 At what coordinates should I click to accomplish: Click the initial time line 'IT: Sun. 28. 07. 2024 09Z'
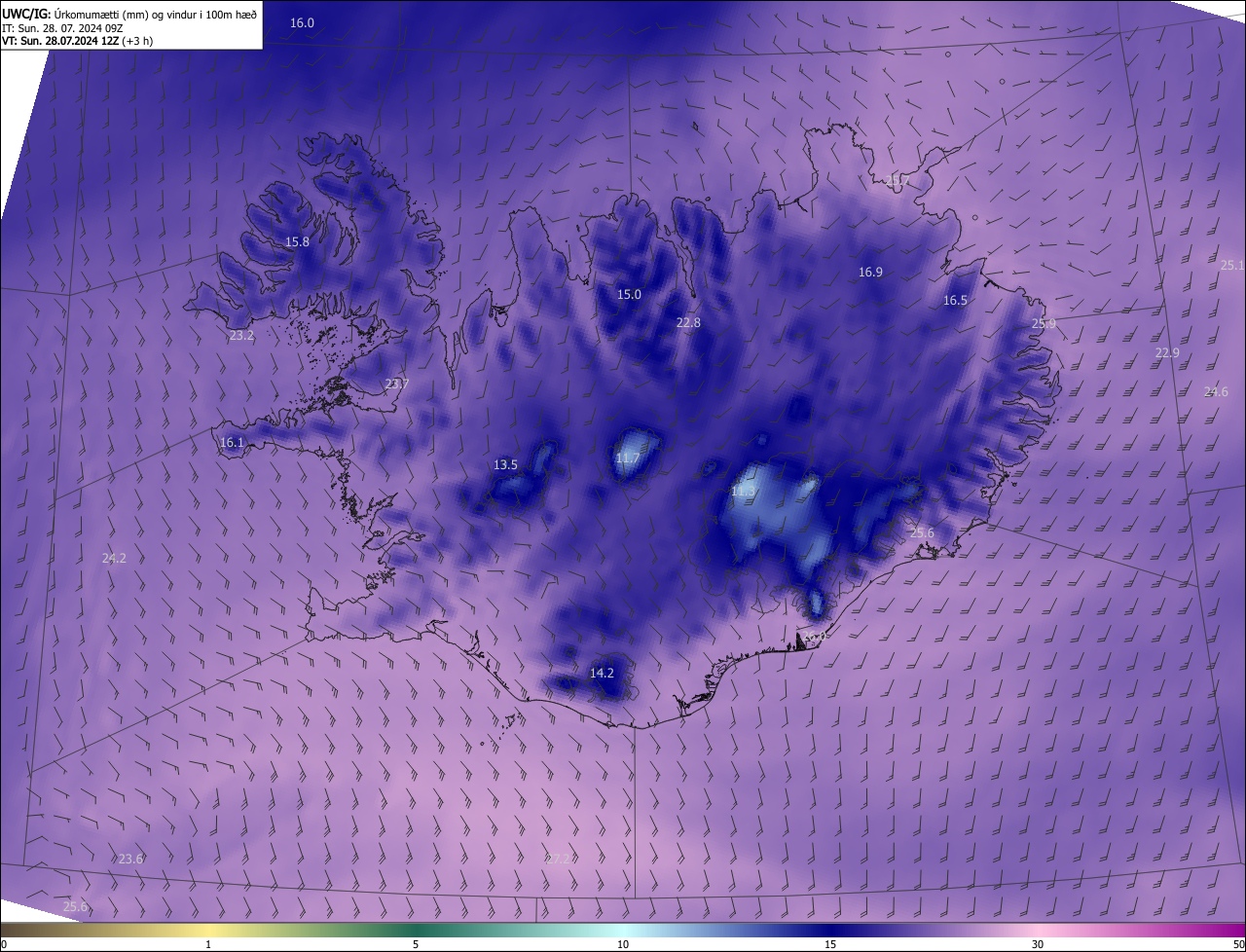[62, 28]
